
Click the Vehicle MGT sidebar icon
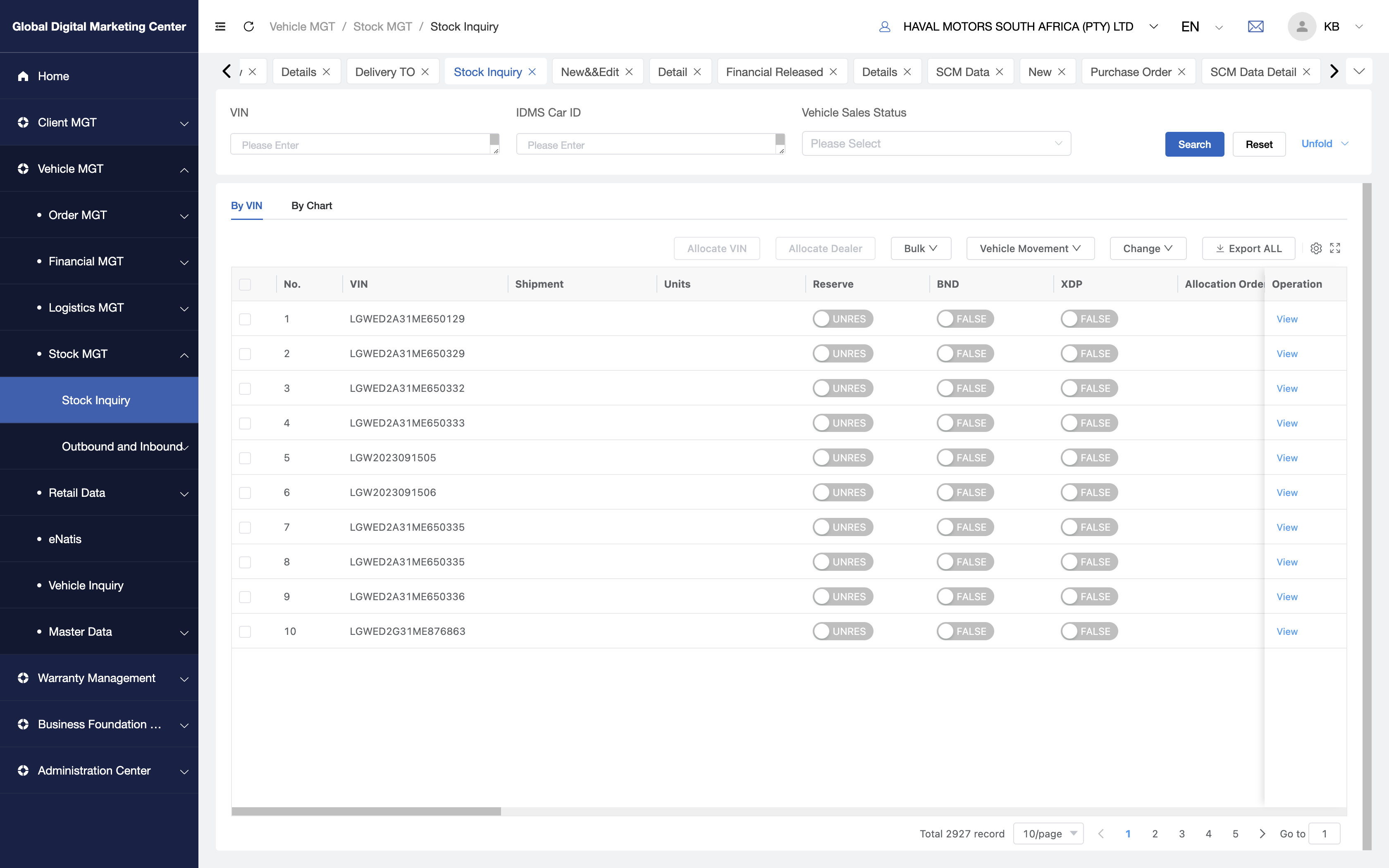tap(23, 169)
